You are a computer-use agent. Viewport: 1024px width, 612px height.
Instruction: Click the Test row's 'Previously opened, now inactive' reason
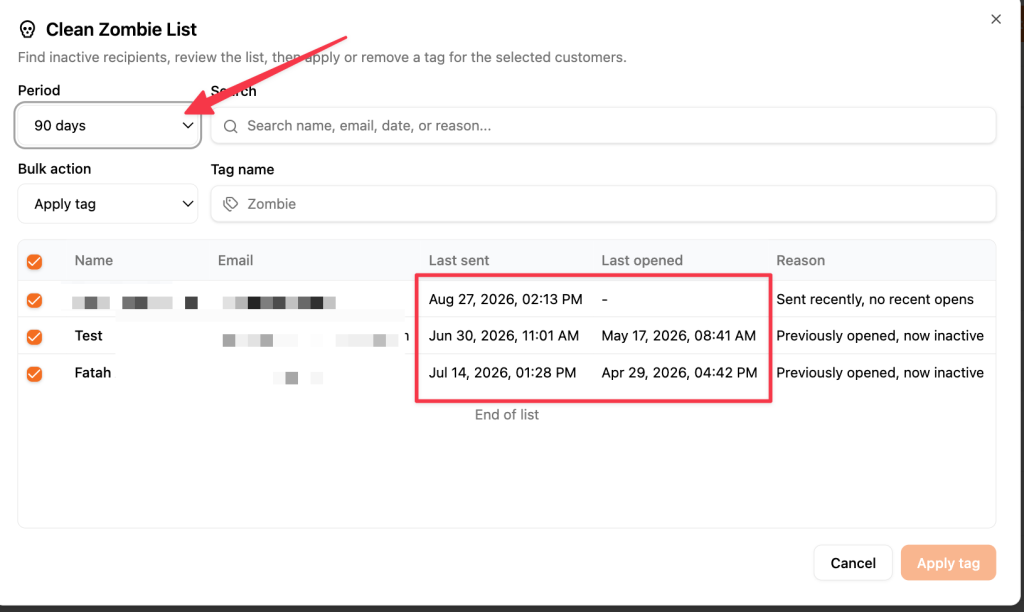click(880, 336)
